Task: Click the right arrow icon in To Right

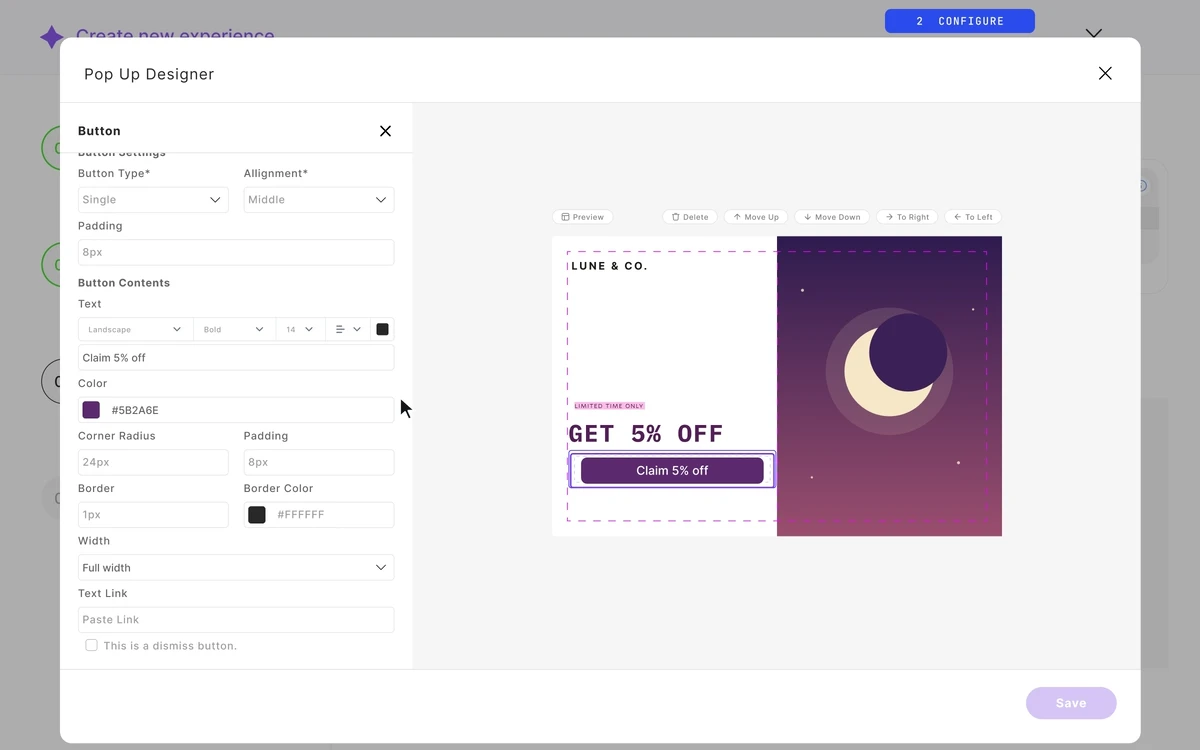Action: 889,217
